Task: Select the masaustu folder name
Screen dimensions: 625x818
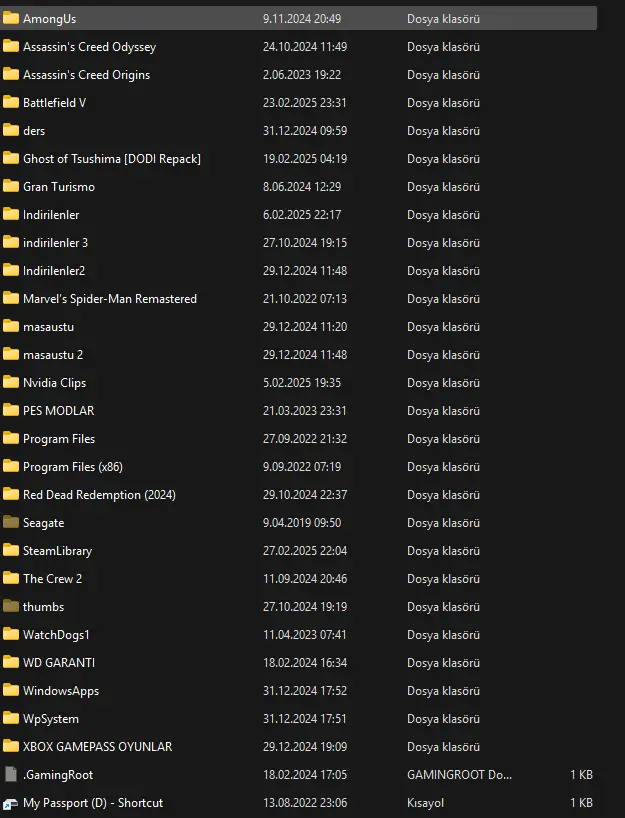Action: pyautogui.click(x=49, y=327)
